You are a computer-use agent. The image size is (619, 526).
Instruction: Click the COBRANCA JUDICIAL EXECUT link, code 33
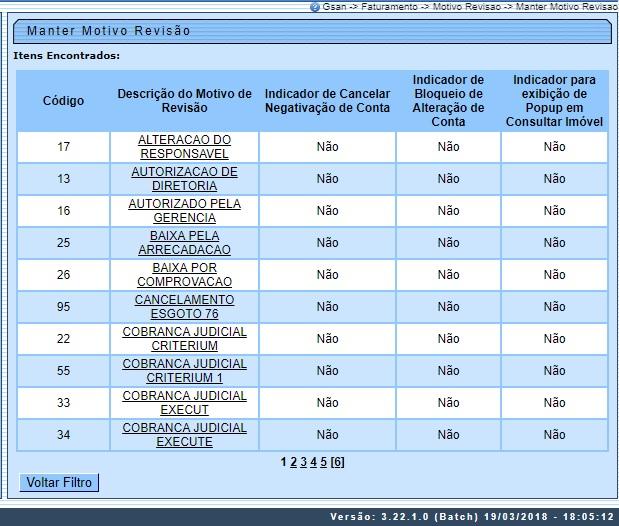pyautogui.click(x=184, y=403)
